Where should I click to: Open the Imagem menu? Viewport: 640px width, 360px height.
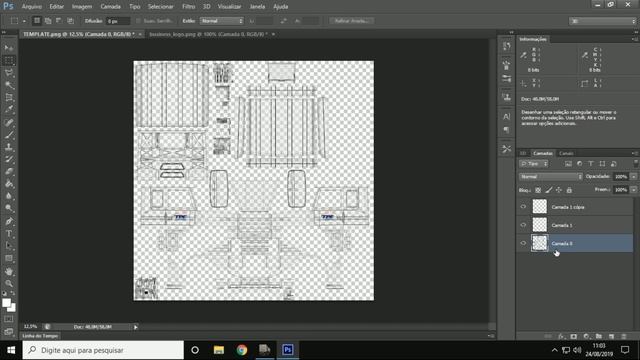82,7
